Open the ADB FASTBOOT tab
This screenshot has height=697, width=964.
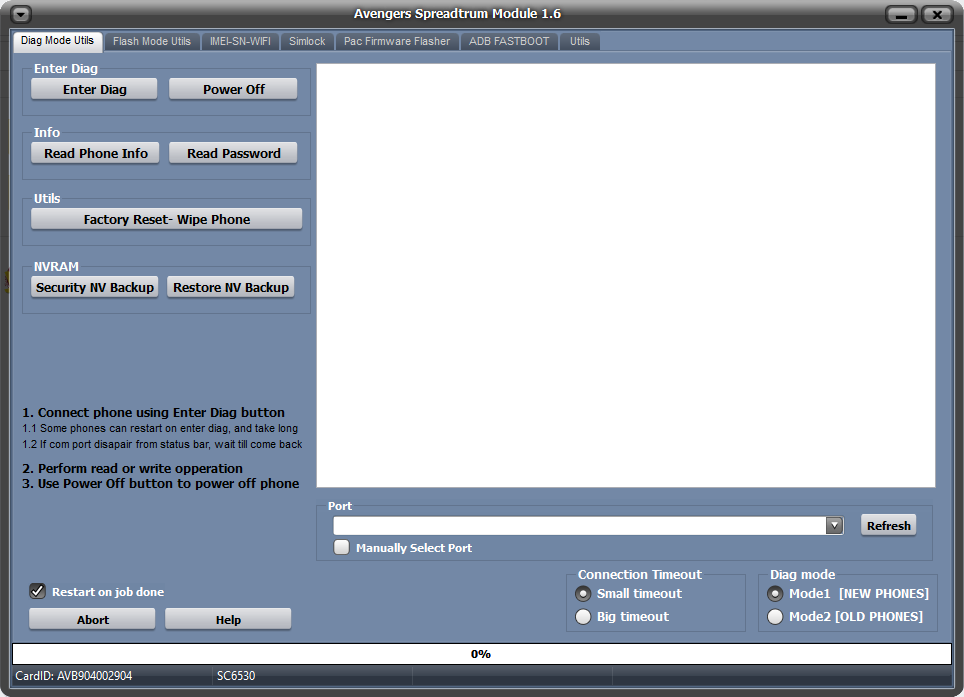(509, 41)
